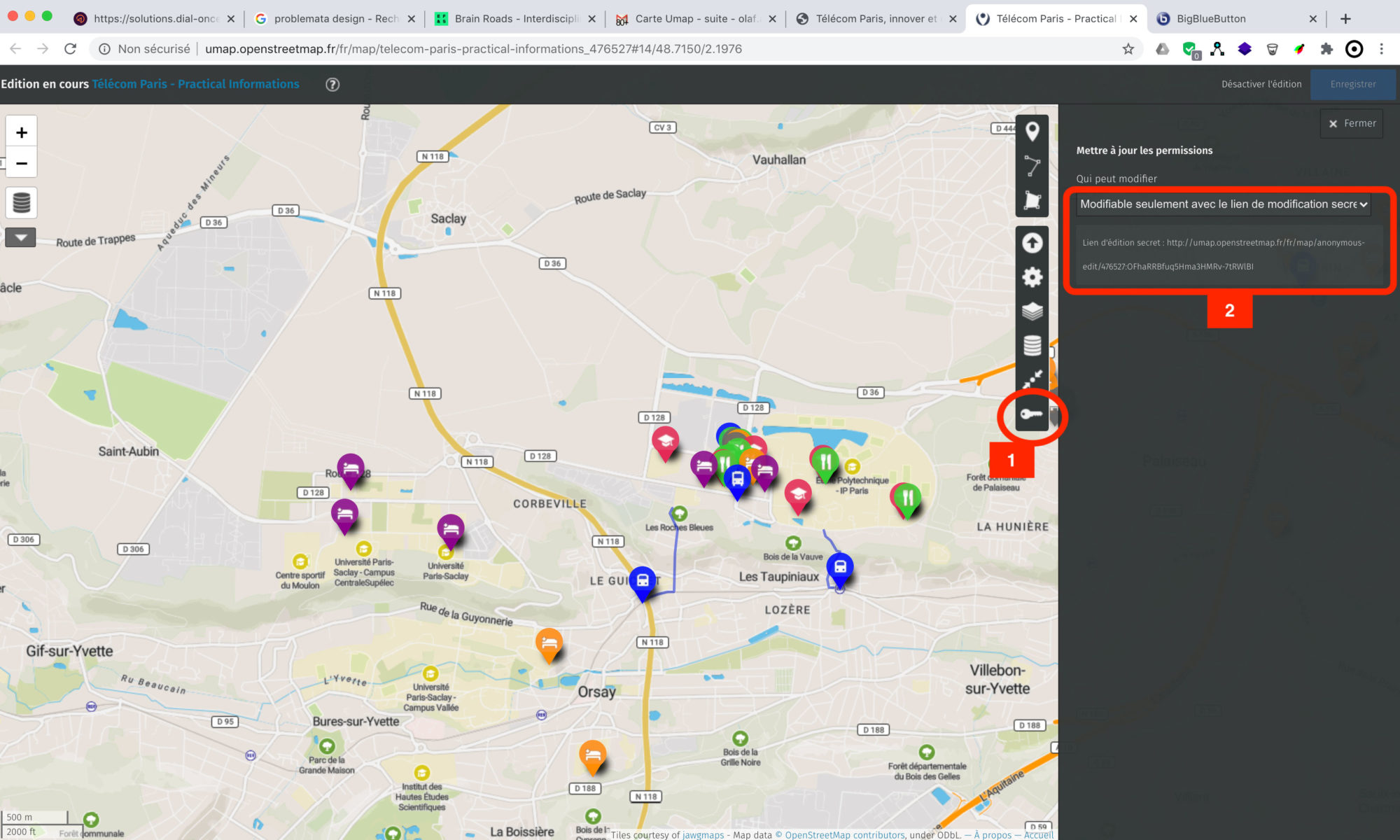1400x840 pixels.
Task: Close the permissions panel with Fermer
Action: click(1352, 123)
